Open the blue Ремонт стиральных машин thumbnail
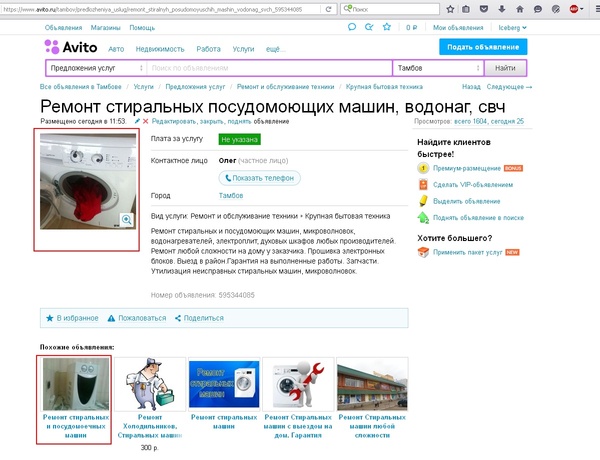Viewport: 600px width, 460px height. point(224,384)
